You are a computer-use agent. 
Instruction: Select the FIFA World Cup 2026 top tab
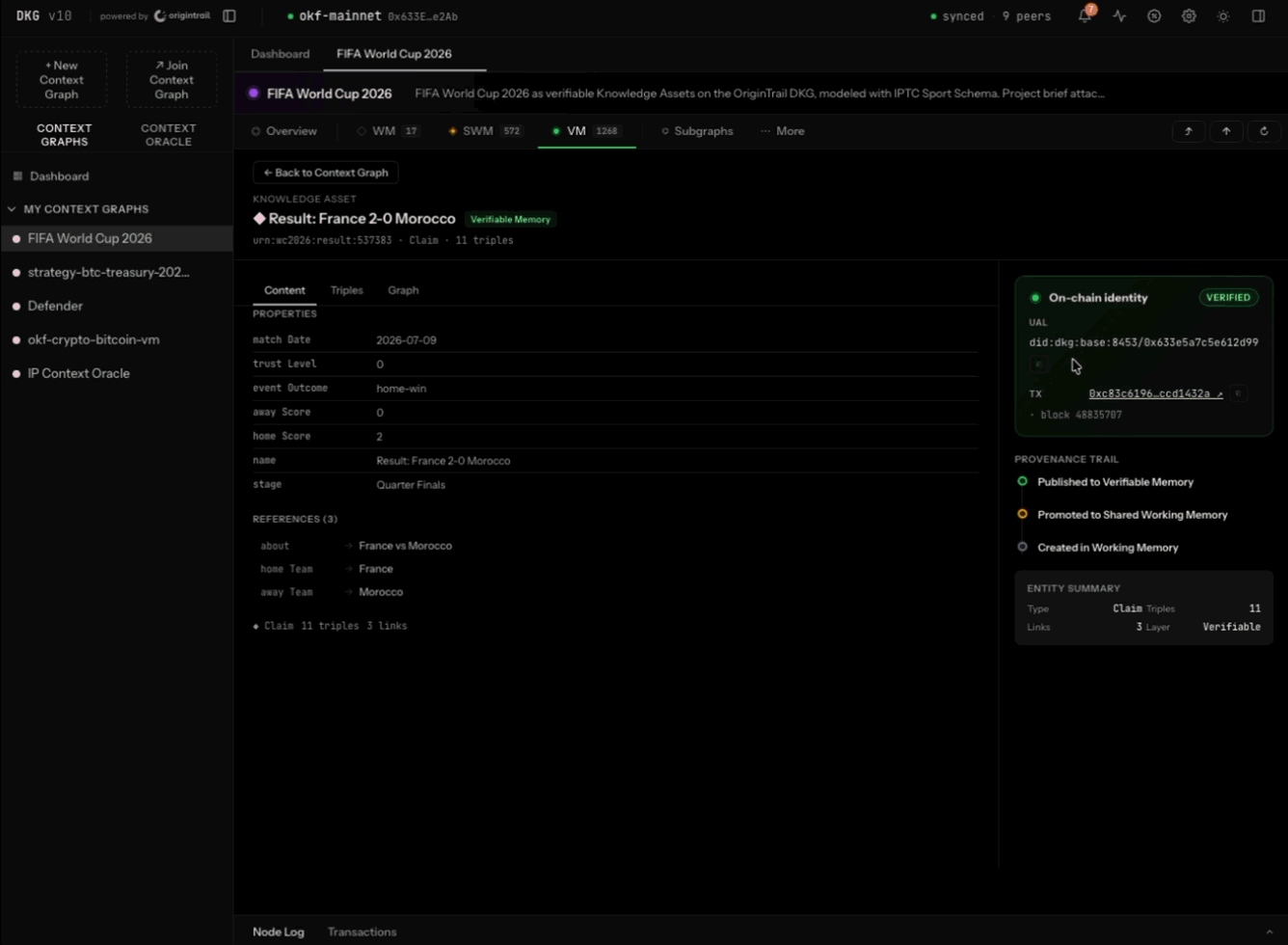click(x=394, y=54)
